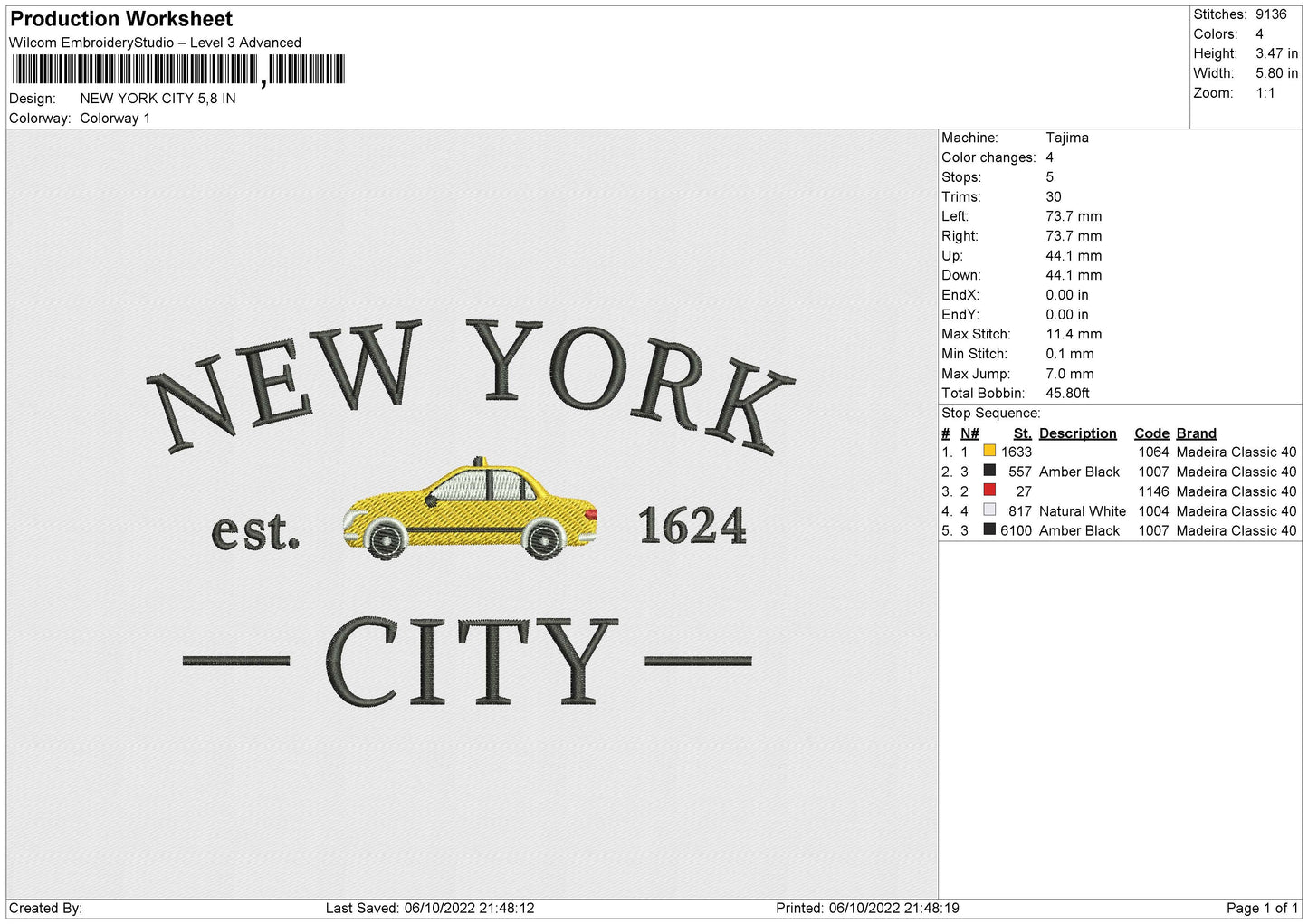The image size is (1308, 924).
Task: Click the embroidered '1624' text
Action: click(692, 526)
